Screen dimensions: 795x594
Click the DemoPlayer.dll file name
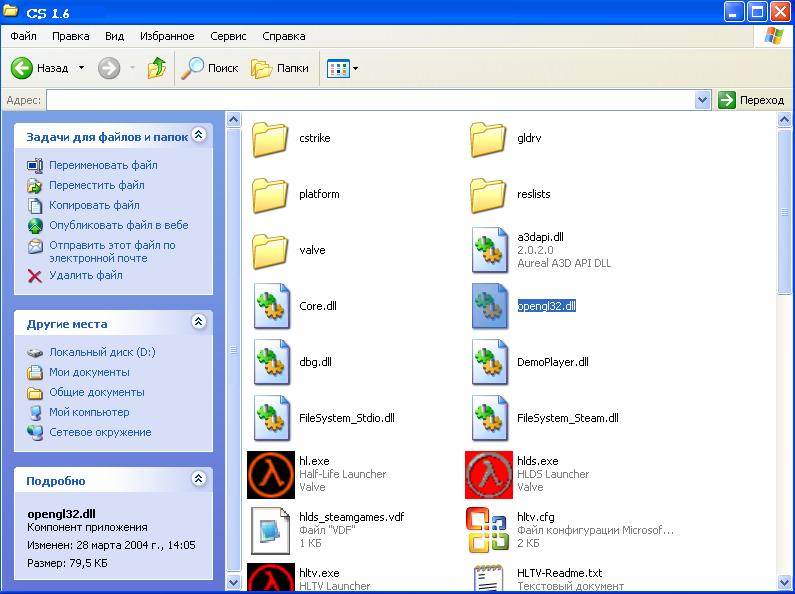tap(553, 362)
